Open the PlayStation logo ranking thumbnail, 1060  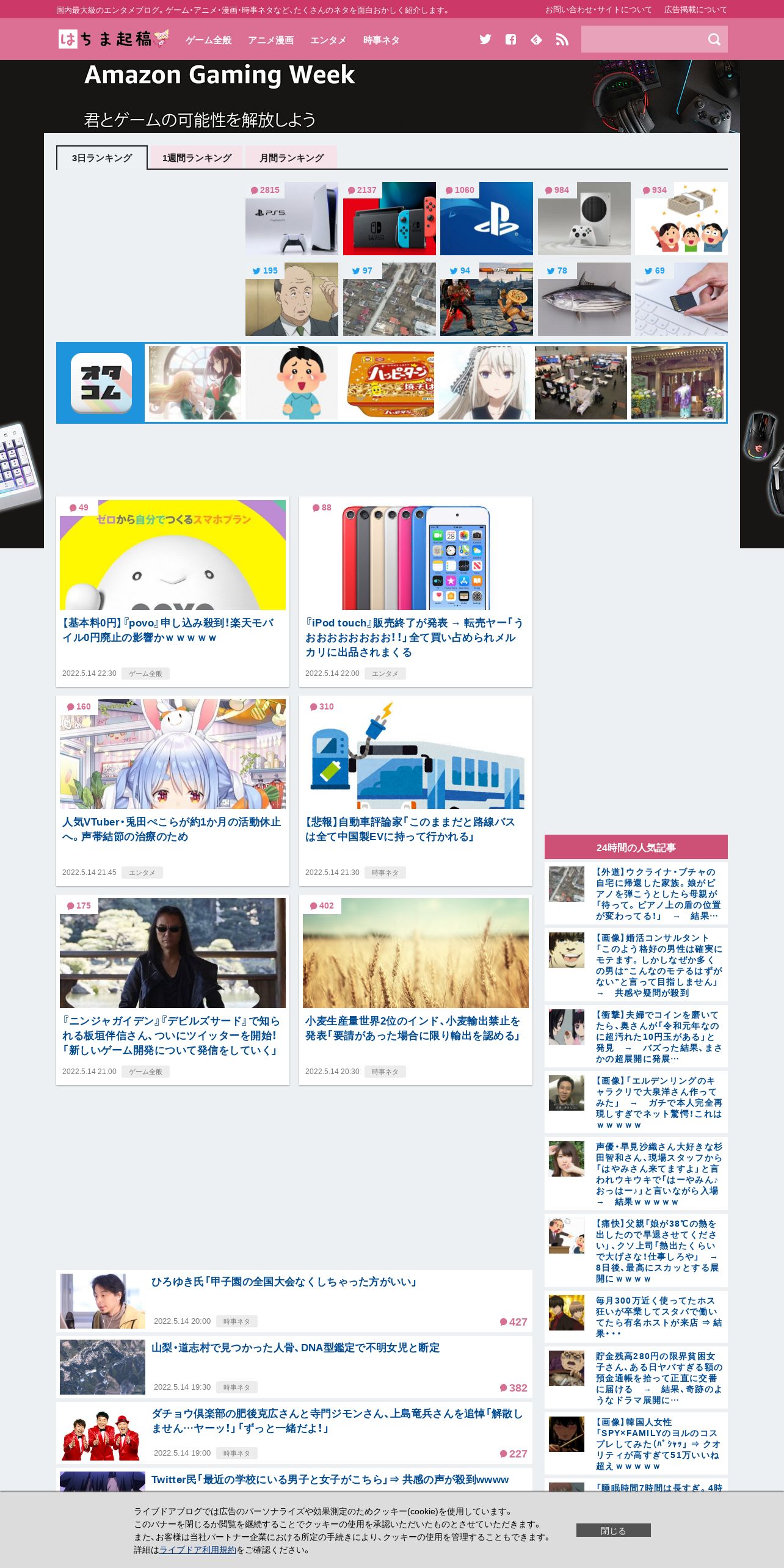pos(487,219)
